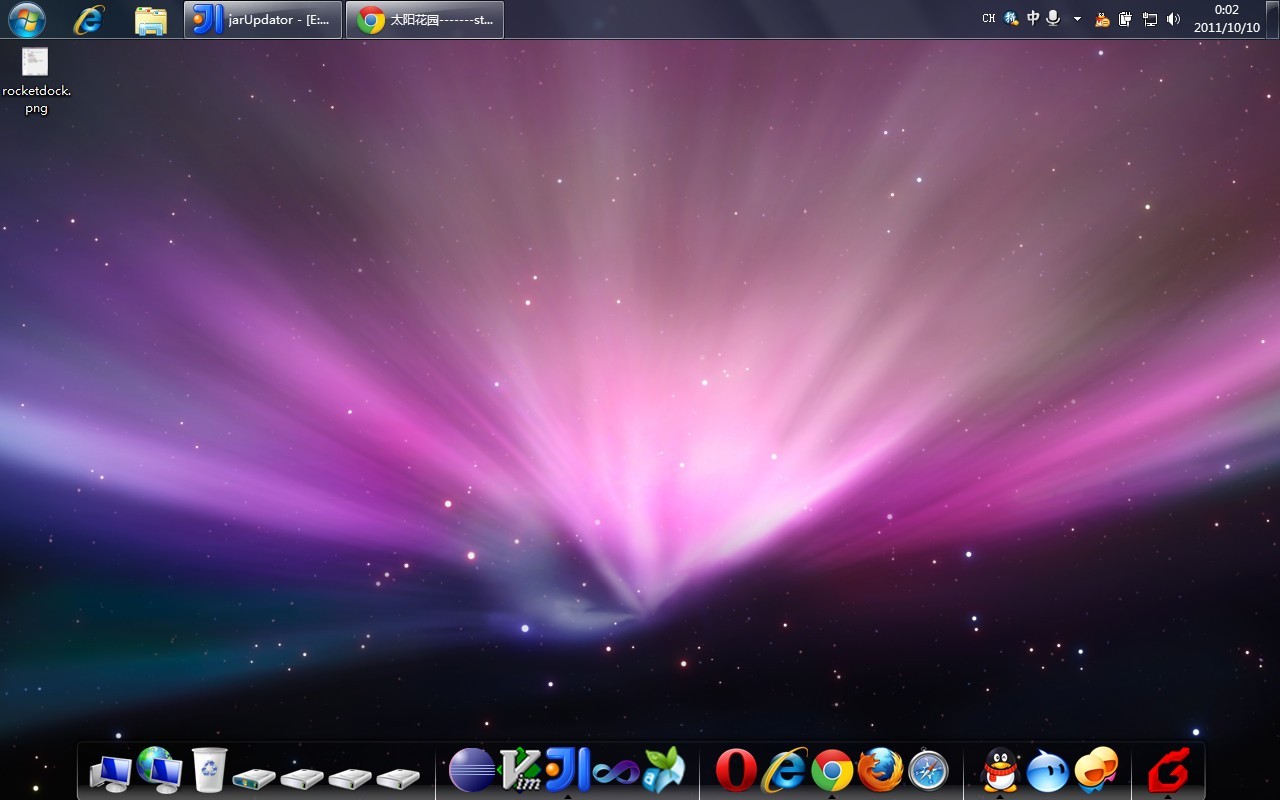
Task: Open the volume speaker tray icon
Action: (x=1173, y=19)
